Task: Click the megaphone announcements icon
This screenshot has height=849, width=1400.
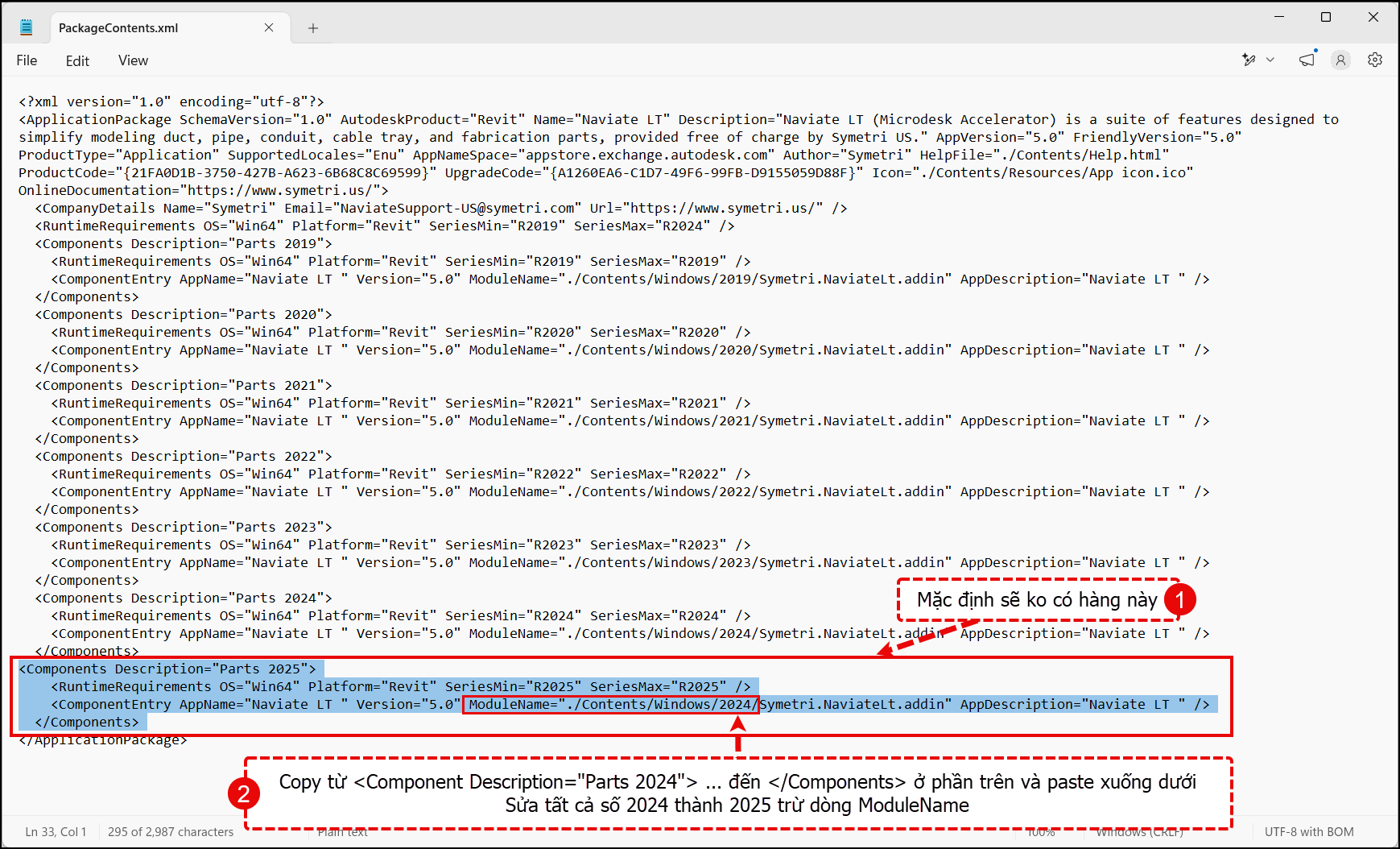Action: (x=1307, y=60)
